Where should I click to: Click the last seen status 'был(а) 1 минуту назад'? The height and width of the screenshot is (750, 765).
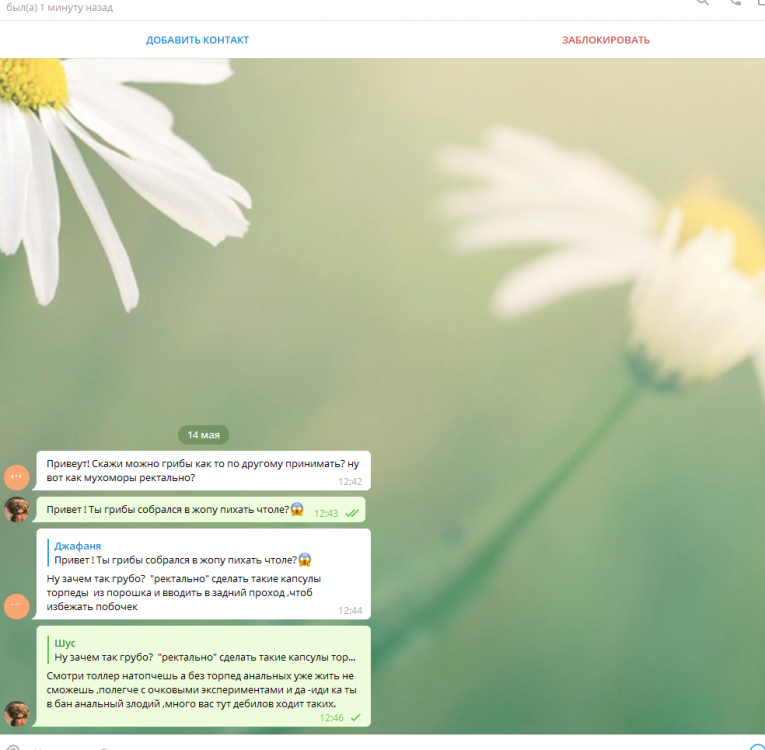(x=59, y=7)
